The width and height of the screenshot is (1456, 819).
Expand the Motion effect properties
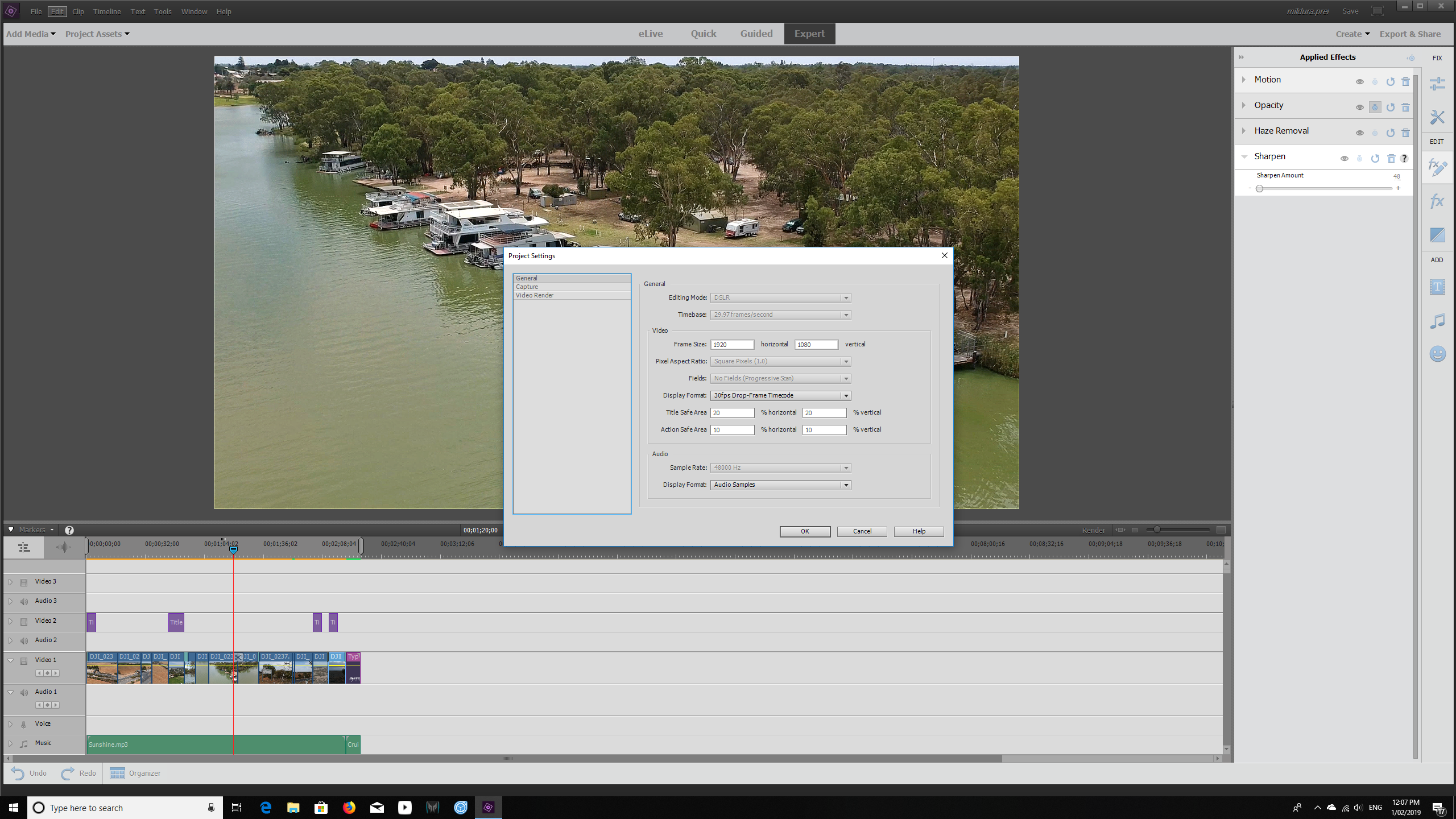pyautogui.click(x=1243, y=80)
